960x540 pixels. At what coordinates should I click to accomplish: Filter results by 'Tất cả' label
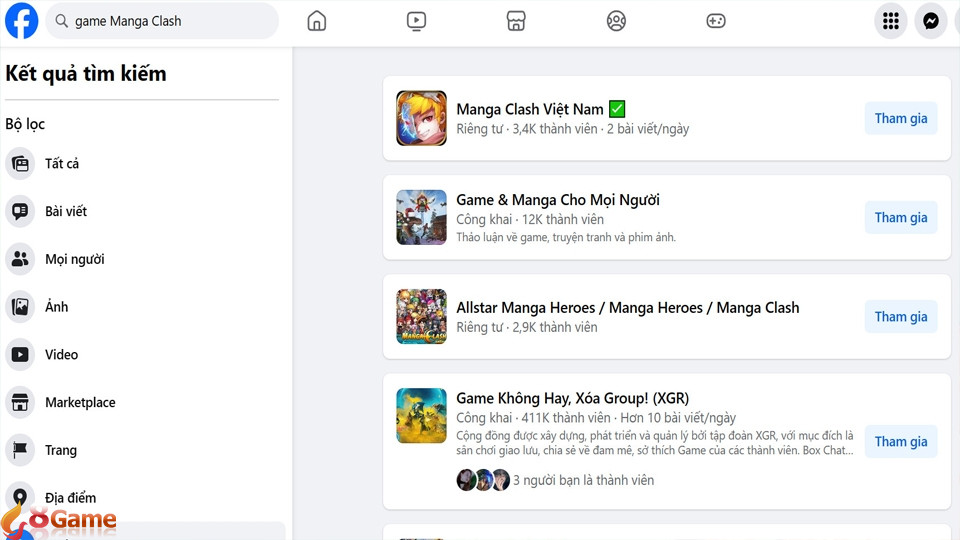[x=62, y=163]
